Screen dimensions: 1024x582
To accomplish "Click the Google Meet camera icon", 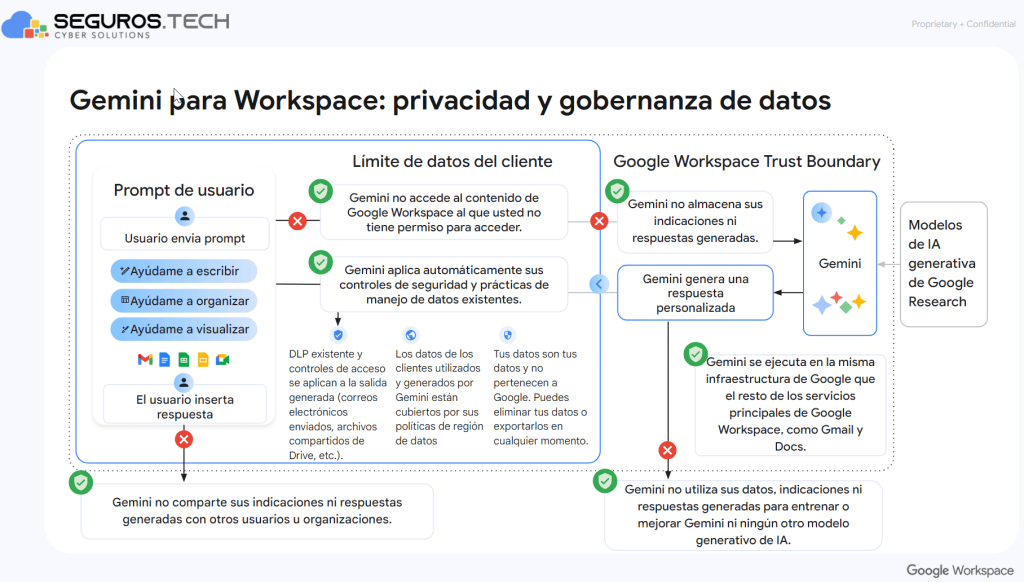I will (x=223, y=359).
